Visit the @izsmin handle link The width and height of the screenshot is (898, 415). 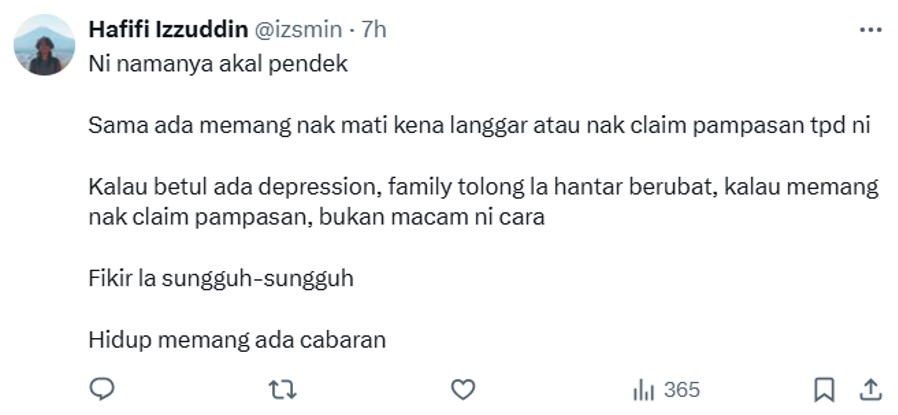[297, 29]
